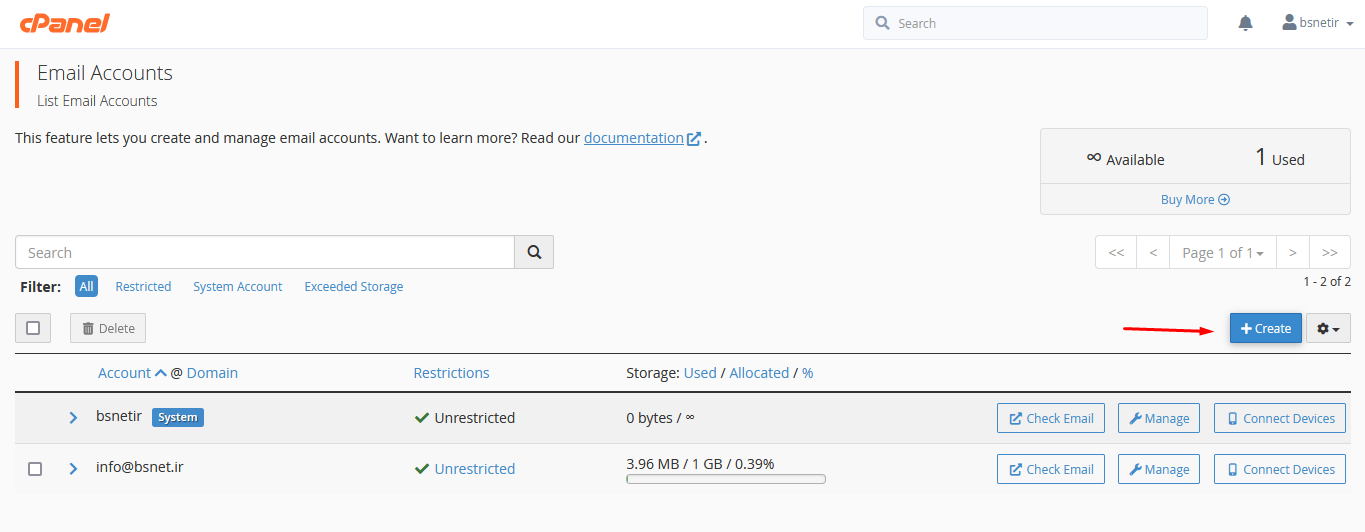The height and width of the screenshot is (532, 1365).
Task: Click the user avatar icon beside bsnetir
Action: tap(1289, 22)
